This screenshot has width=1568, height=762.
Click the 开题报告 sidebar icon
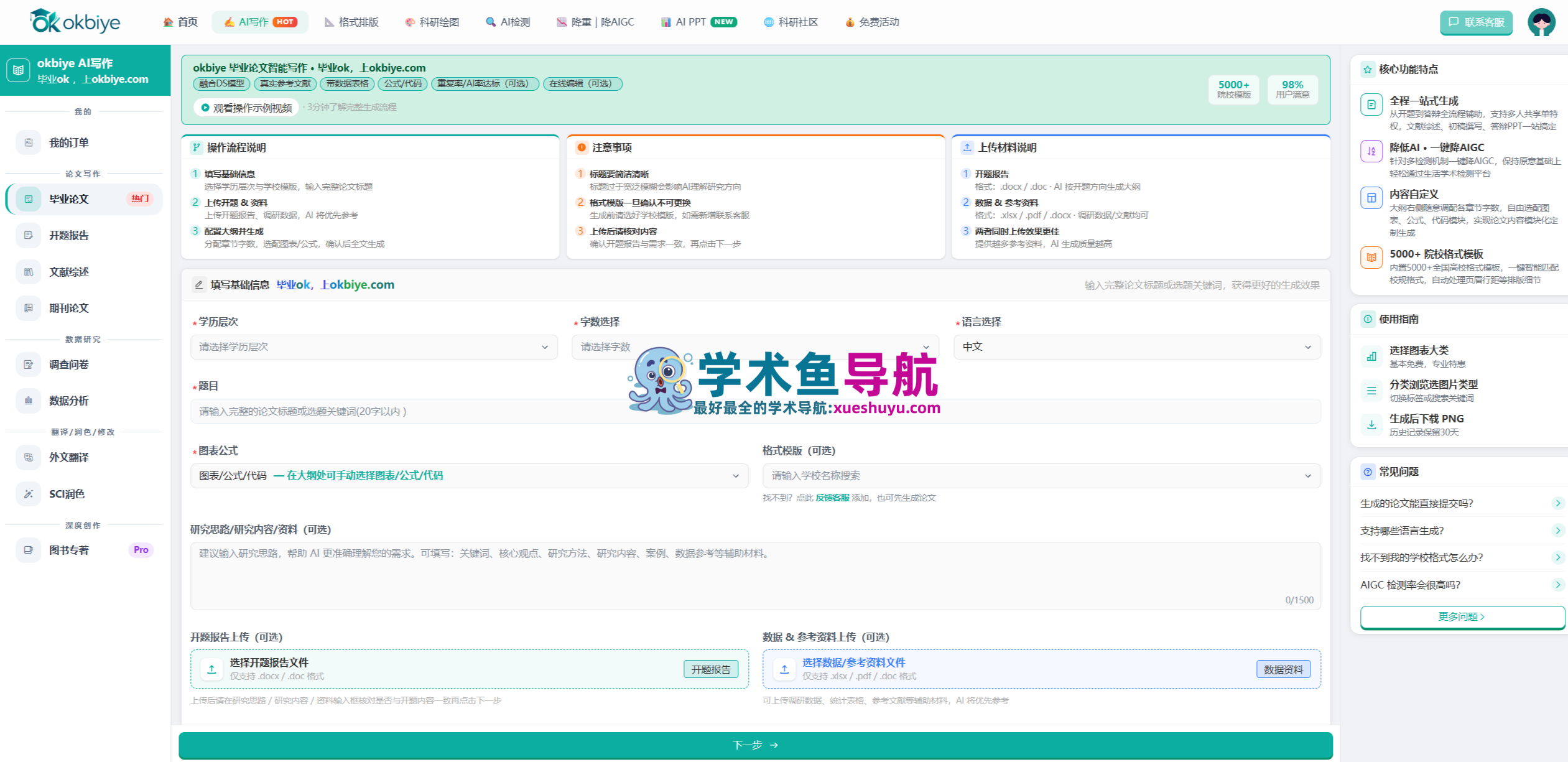click(x=29, y=235)
